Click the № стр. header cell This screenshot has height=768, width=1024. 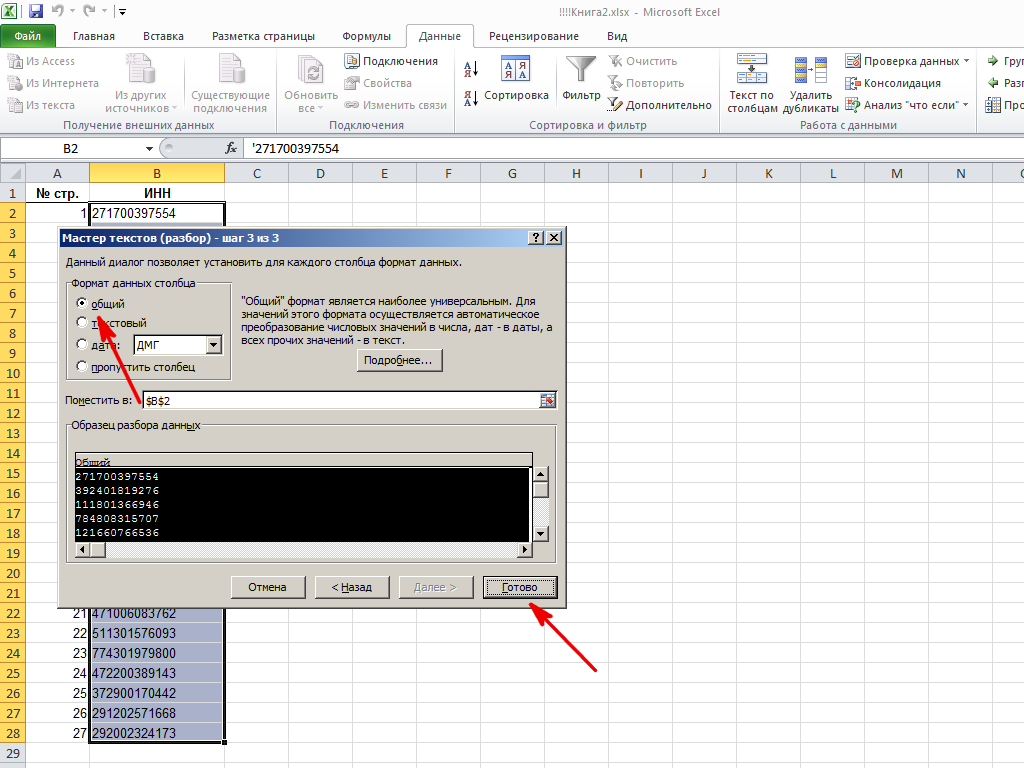click(57, 193)
